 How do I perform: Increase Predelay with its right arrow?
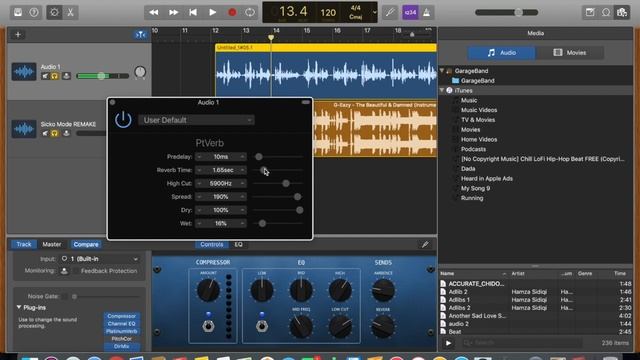[x=242, y=157]
